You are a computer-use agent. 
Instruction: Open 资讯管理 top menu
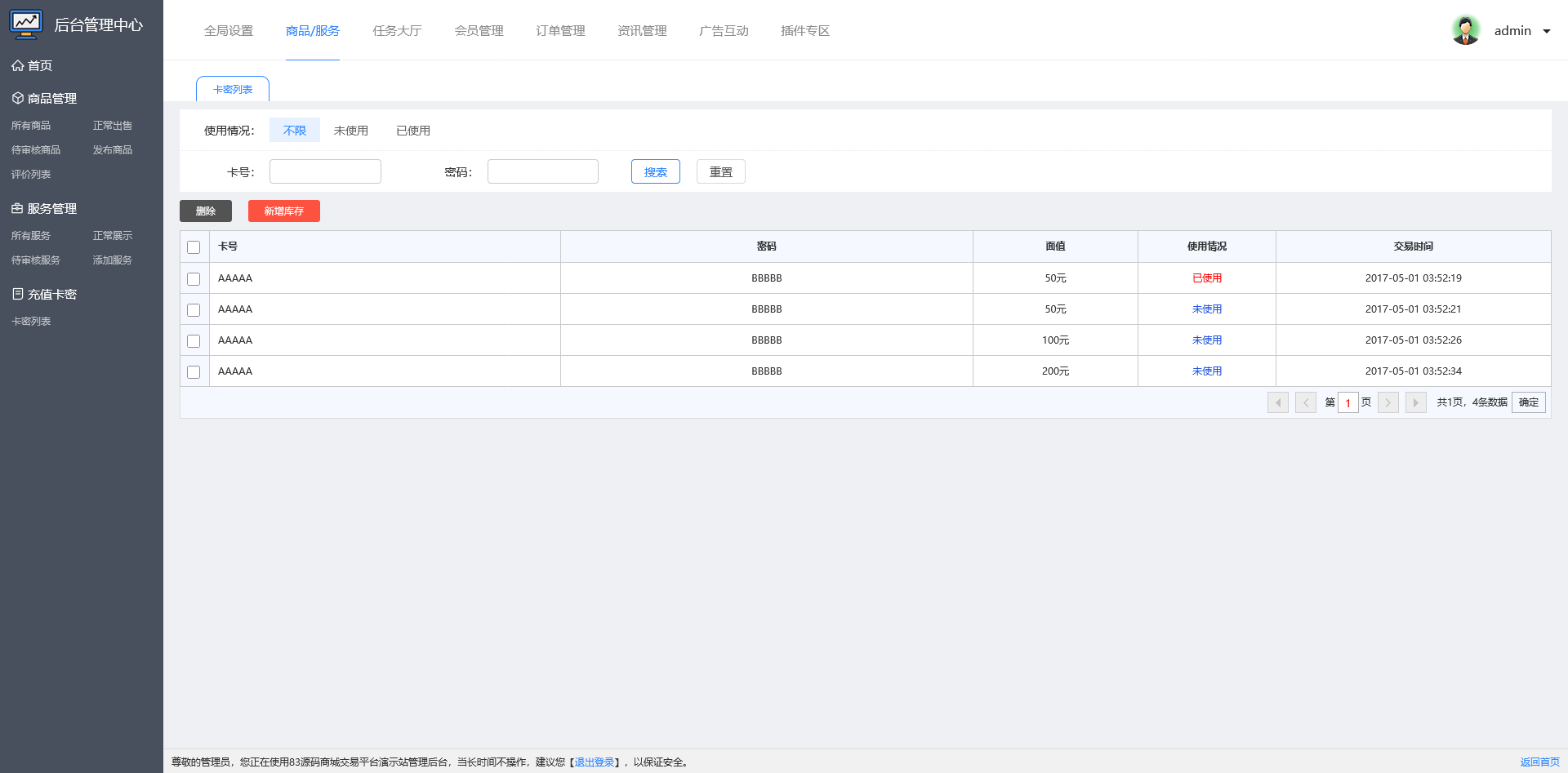[642, 31]
